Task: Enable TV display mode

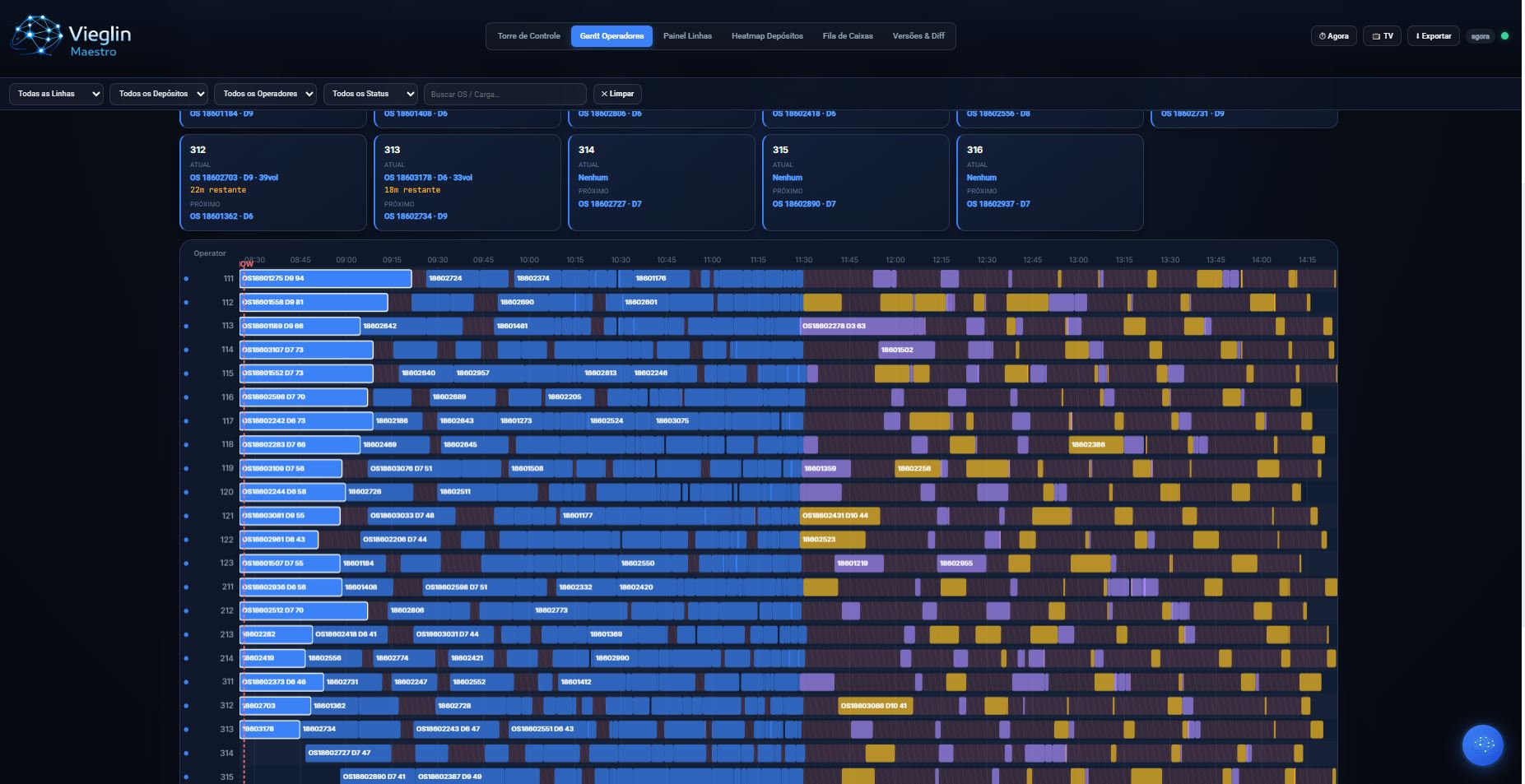Action: click(1382, 36)
